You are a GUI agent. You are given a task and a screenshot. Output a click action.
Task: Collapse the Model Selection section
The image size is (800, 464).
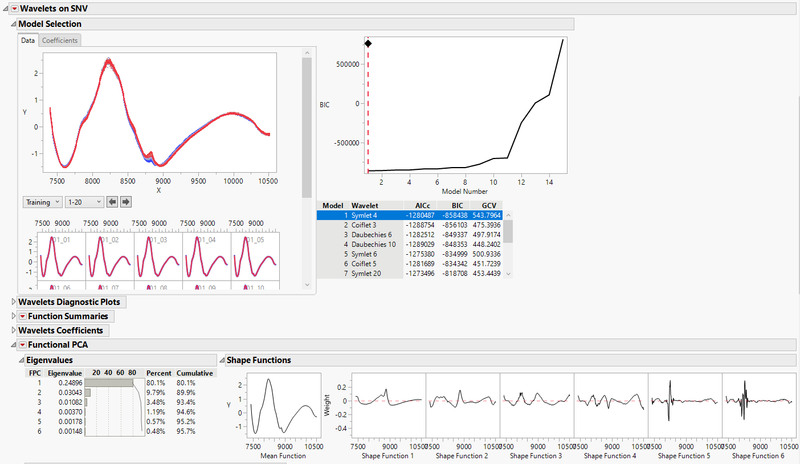pos(13,24)
